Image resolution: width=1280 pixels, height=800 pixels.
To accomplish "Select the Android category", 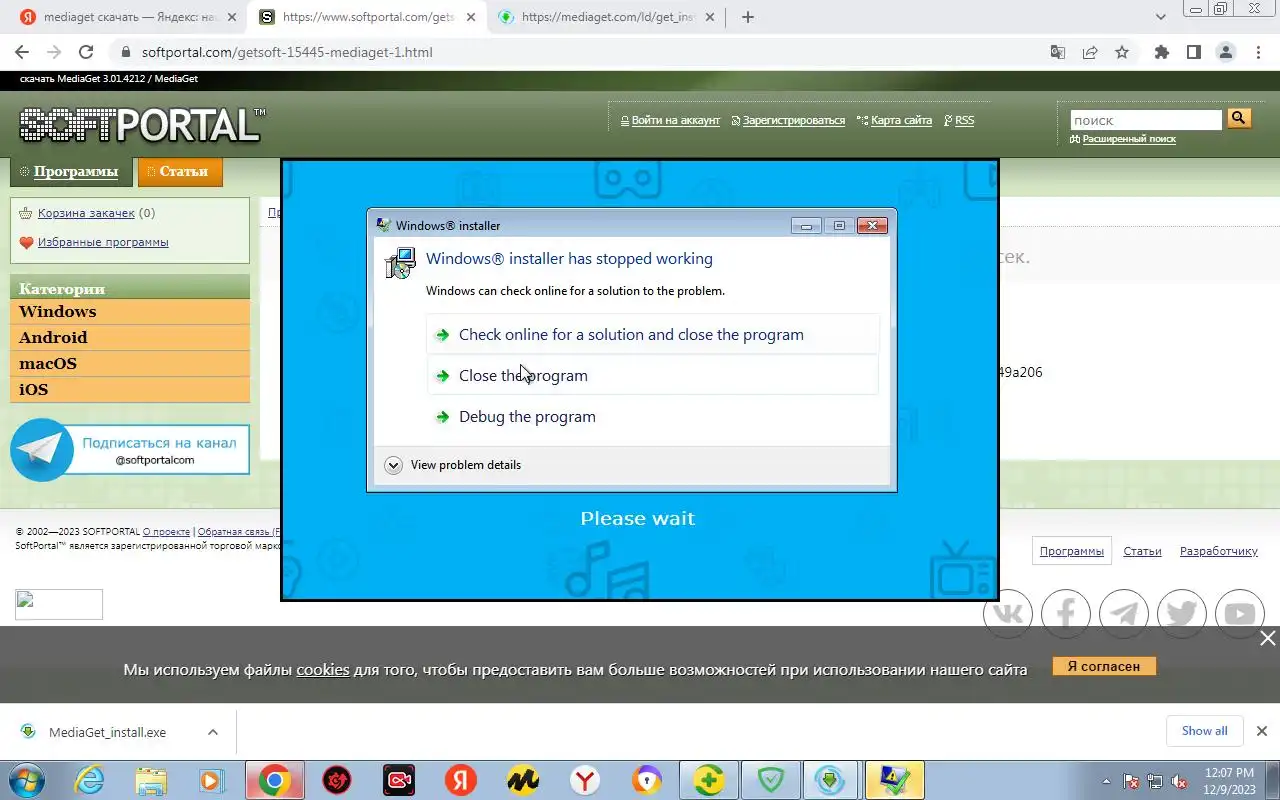I will tap(130, 337).
